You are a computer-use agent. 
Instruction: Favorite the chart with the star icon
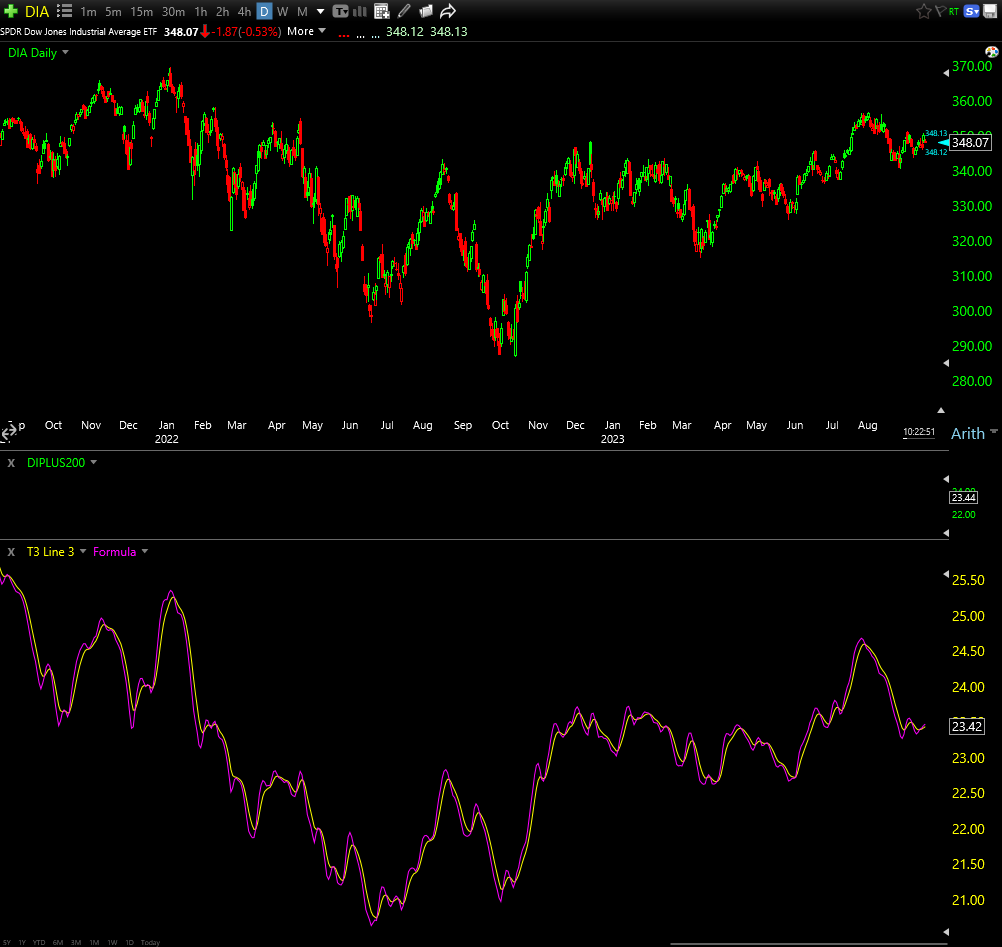(x=923, y=11)
